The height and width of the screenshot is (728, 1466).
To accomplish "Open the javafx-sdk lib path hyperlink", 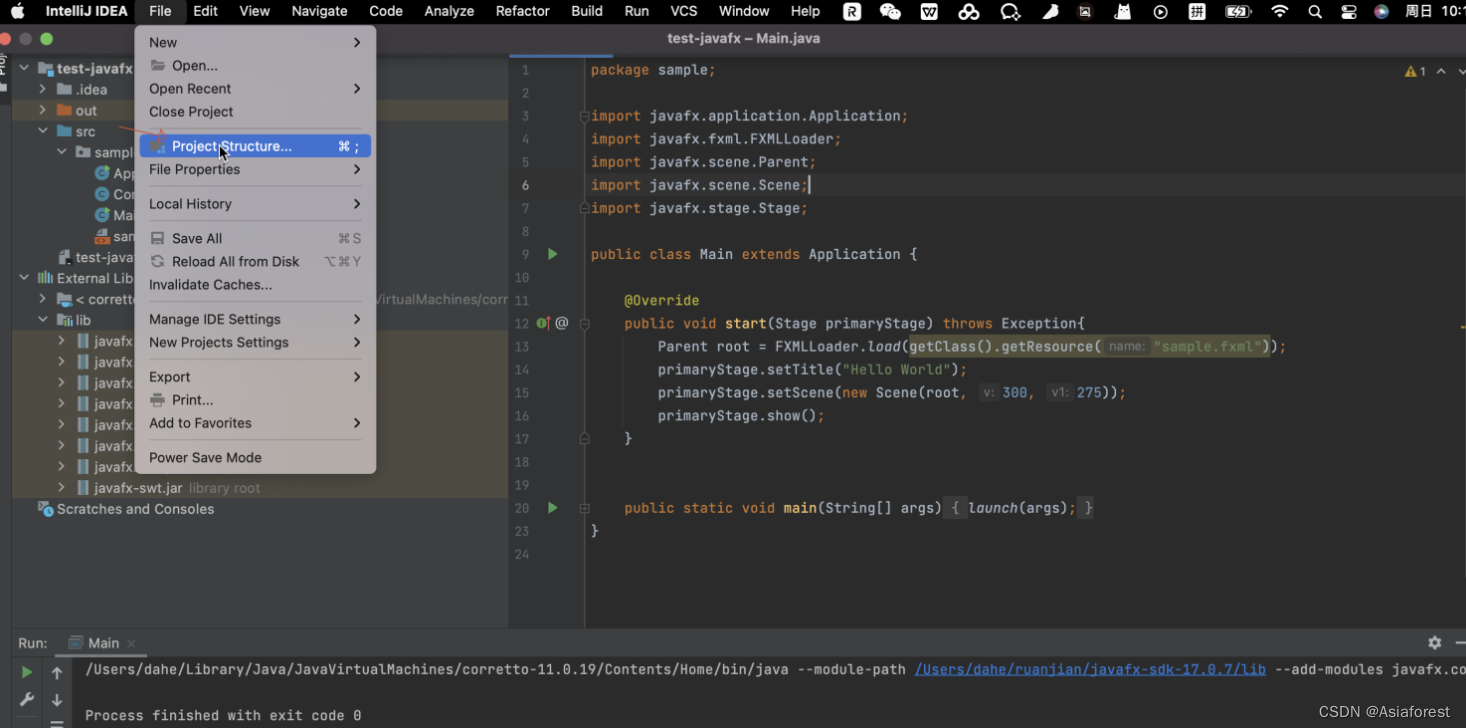I will [1090, 669].
